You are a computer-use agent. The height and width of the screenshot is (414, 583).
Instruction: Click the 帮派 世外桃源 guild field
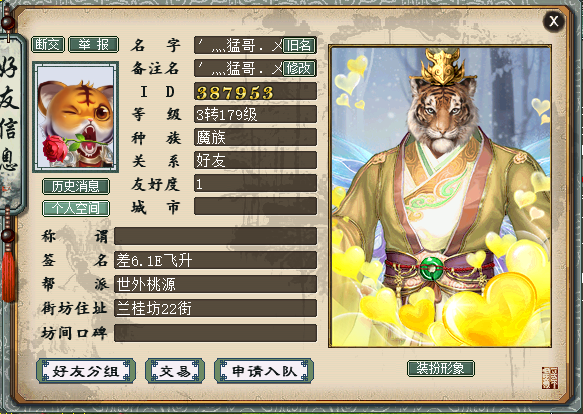pos(216,284)
